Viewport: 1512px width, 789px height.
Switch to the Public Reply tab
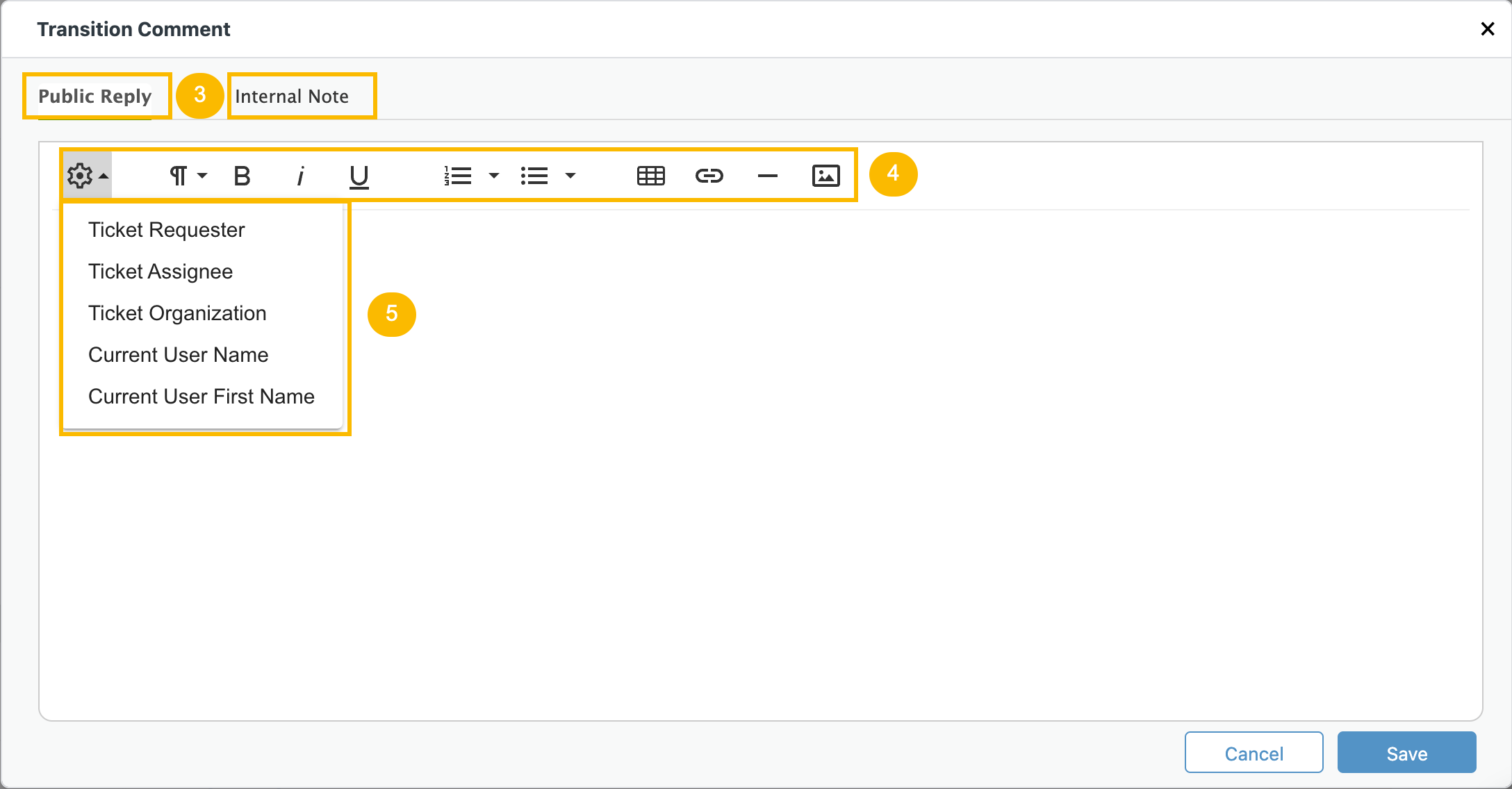95,96
